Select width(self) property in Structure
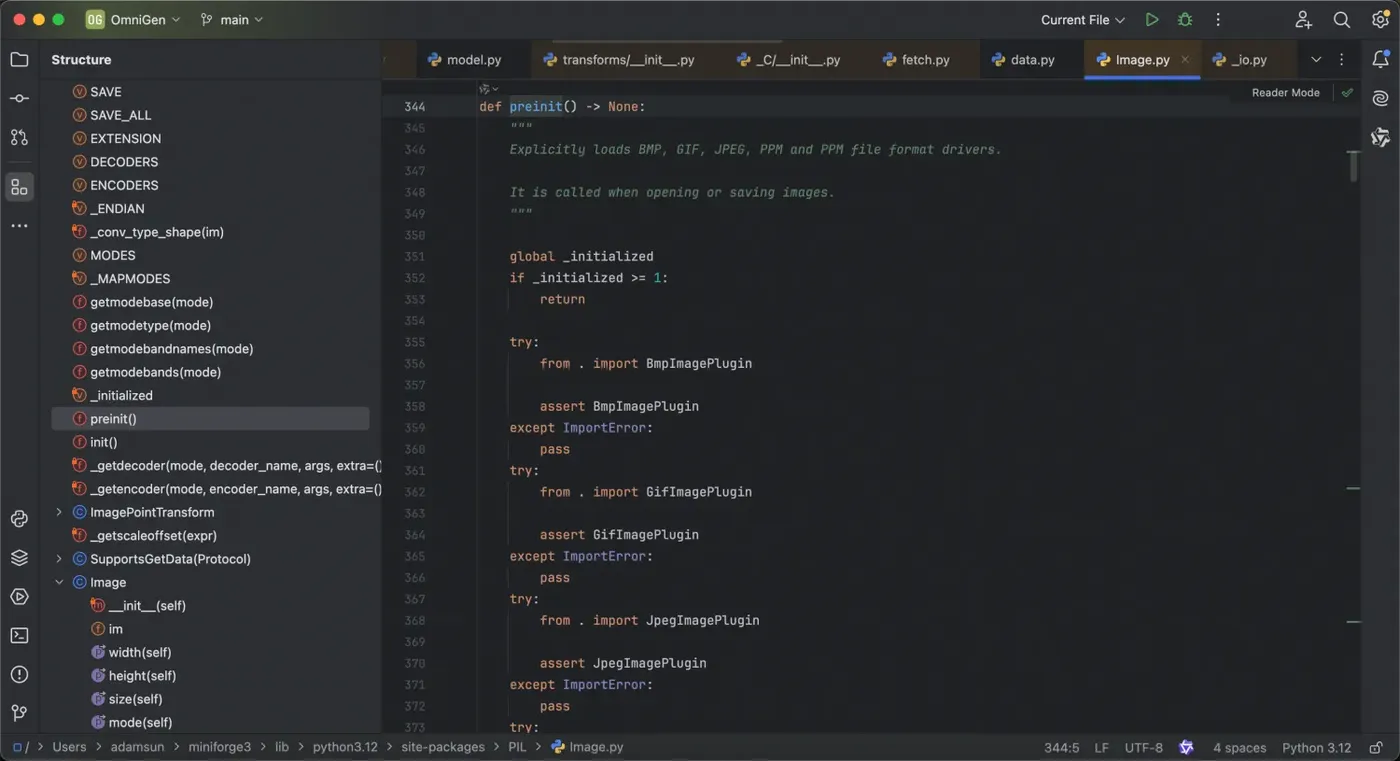 pos(140,652)
